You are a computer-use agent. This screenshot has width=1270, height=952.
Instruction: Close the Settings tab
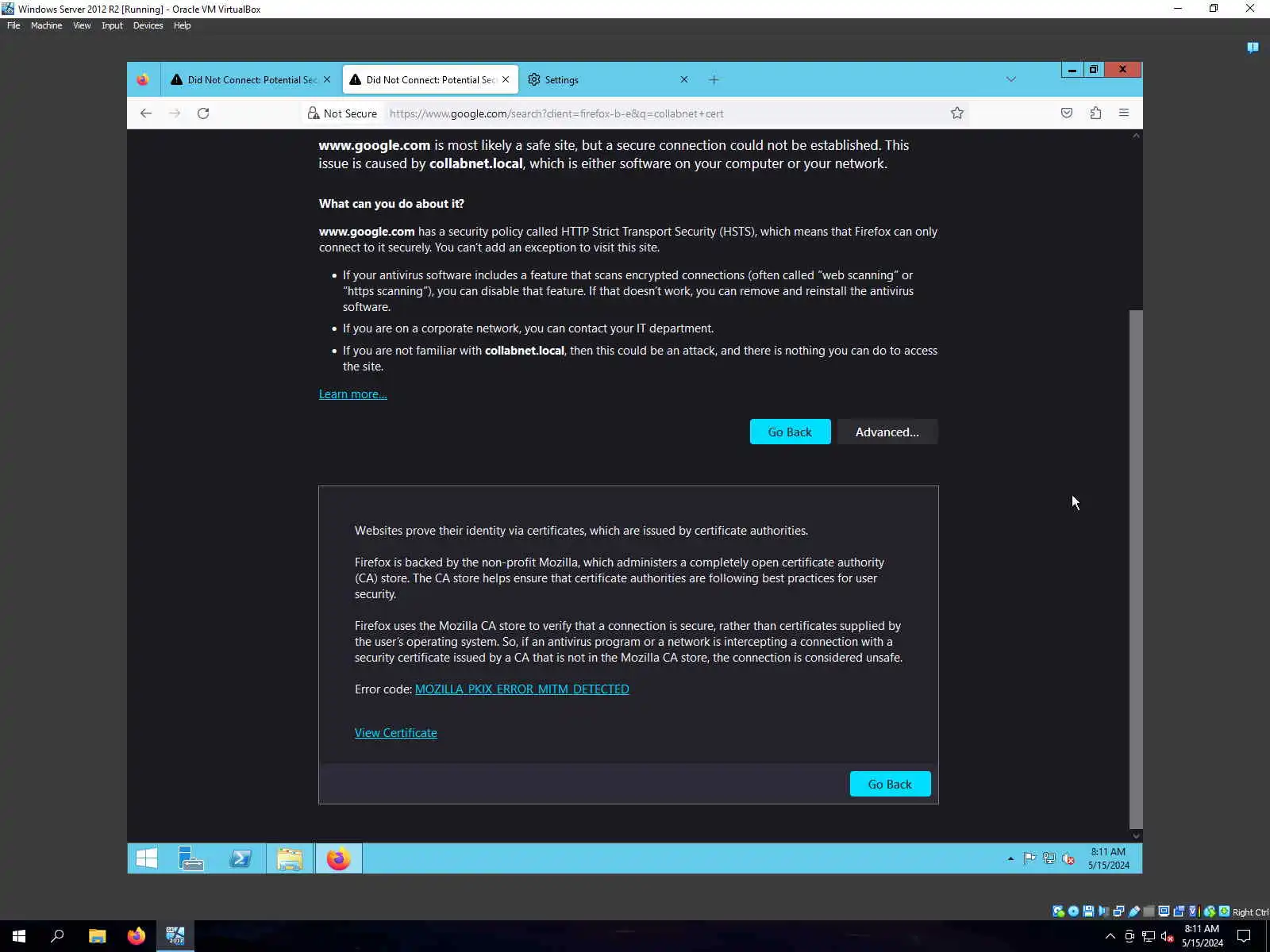point(684,79)
